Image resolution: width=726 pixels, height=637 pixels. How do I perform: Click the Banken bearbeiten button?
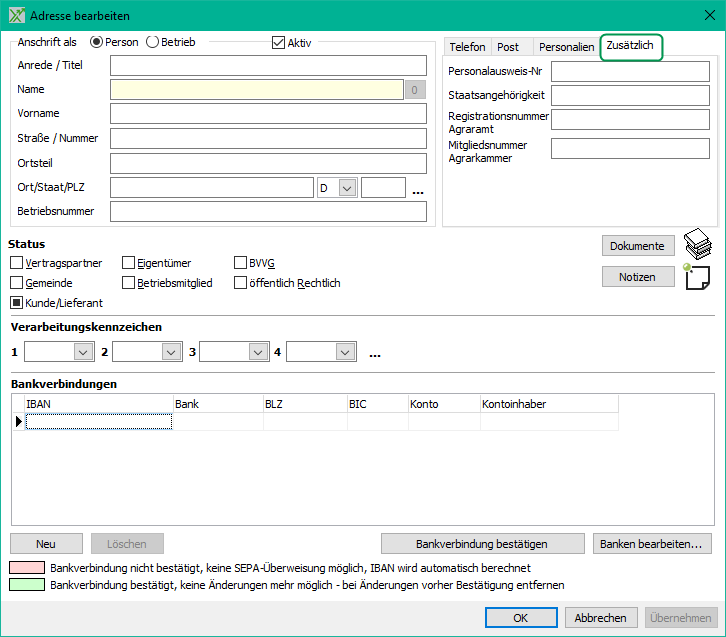tap(654, 544)
